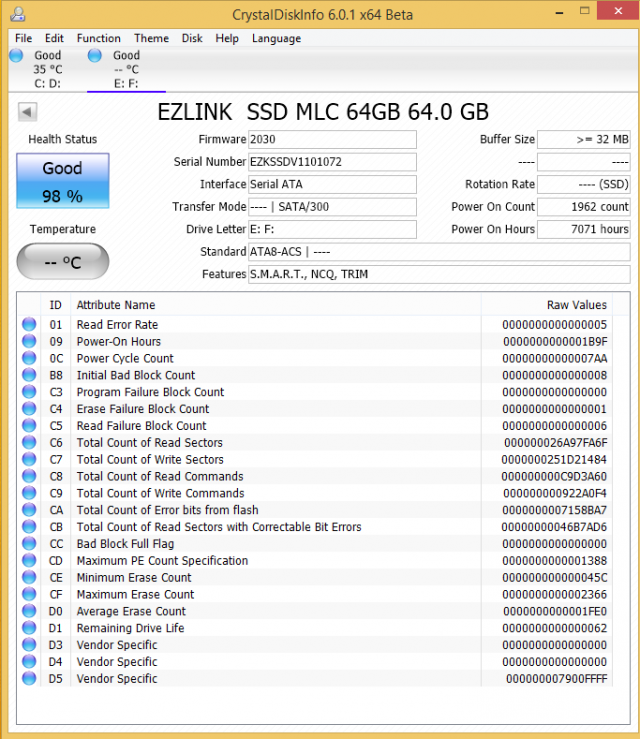Viewport: 640px width, 740px height.
Task: Open the Disk menu
Action: click(192, 38)
